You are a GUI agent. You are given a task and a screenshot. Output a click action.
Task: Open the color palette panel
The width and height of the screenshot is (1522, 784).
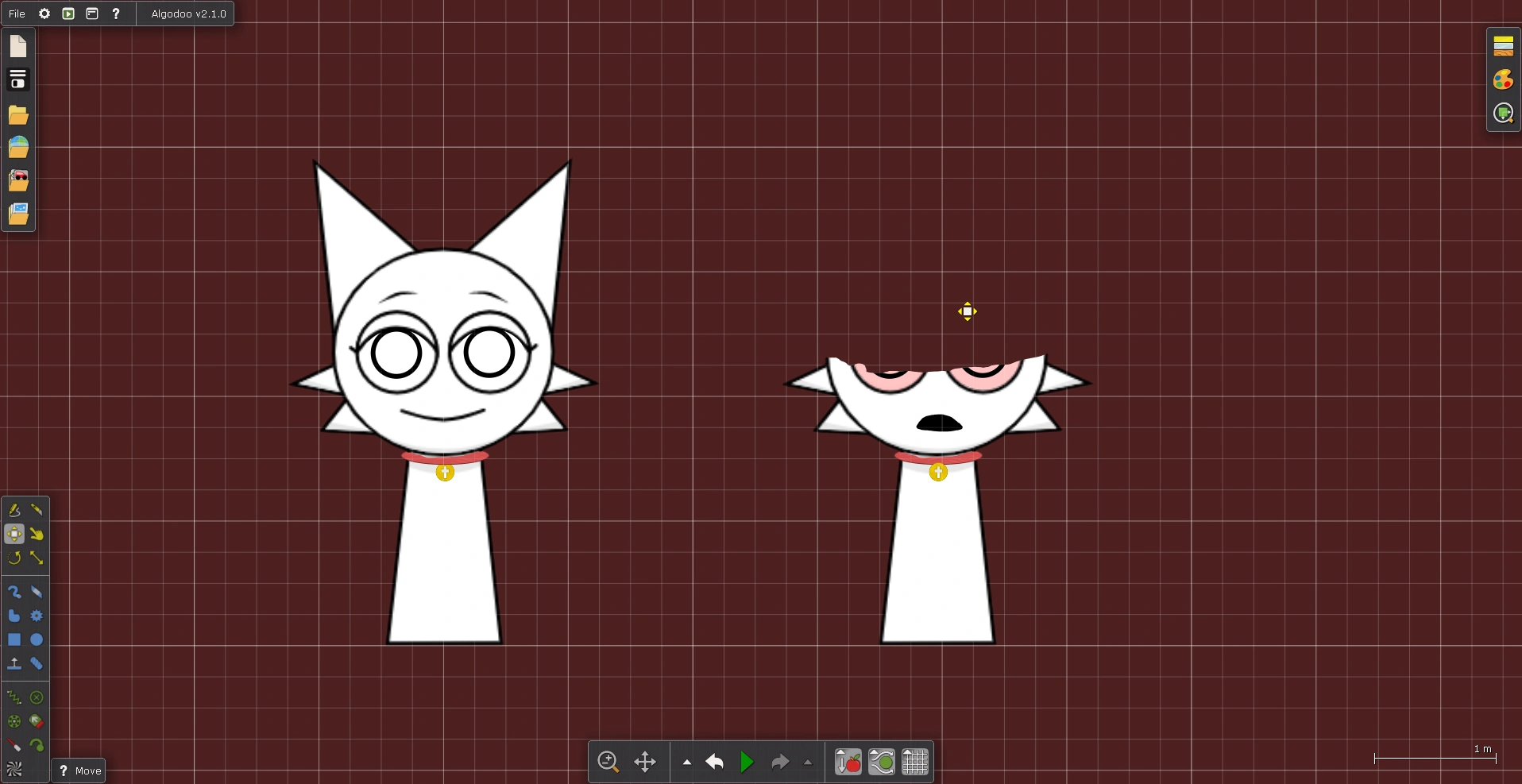pos(1504,79)
